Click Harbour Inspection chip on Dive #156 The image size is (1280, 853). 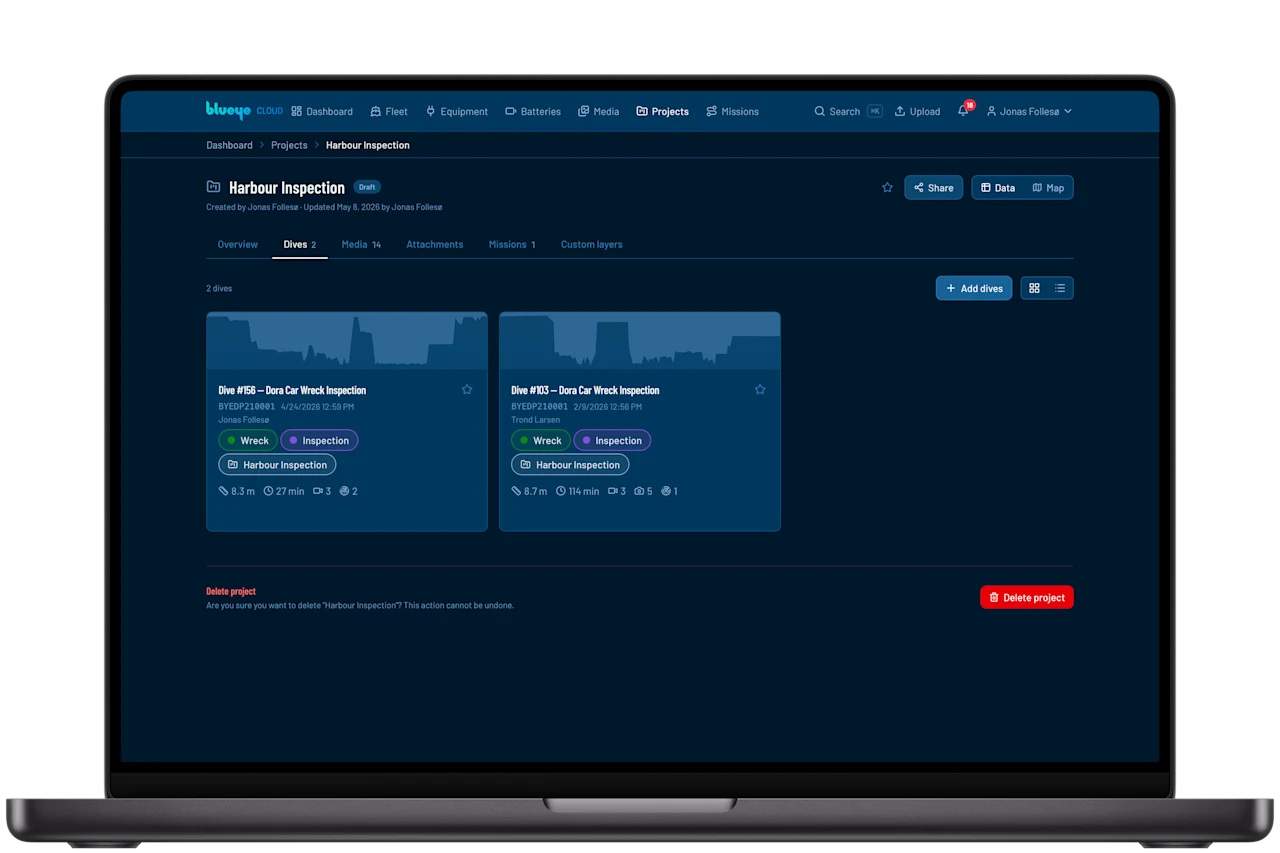[x=277, y=465]
